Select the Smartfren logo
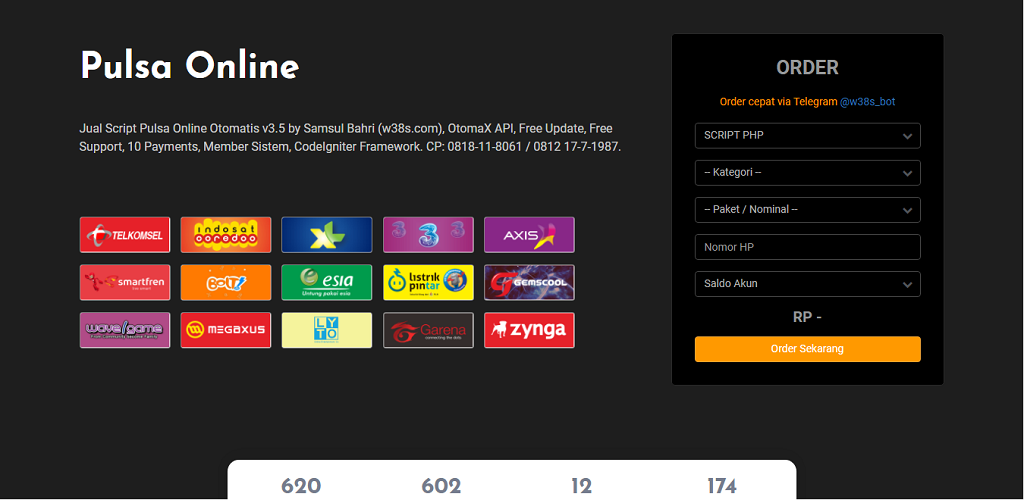The height and width of the screenshot is (500, 1024). (x=125, y=283)
